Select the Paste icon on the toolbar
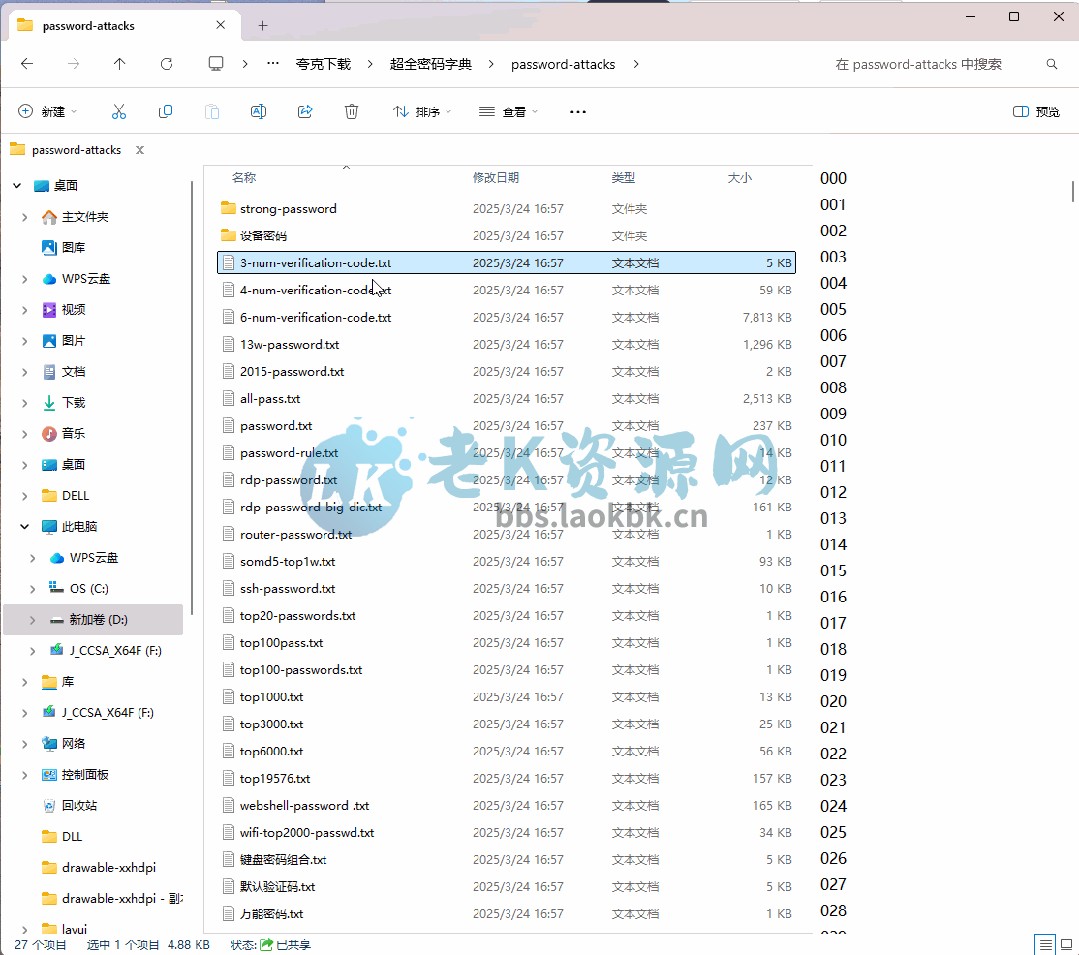 pos(212,111)
